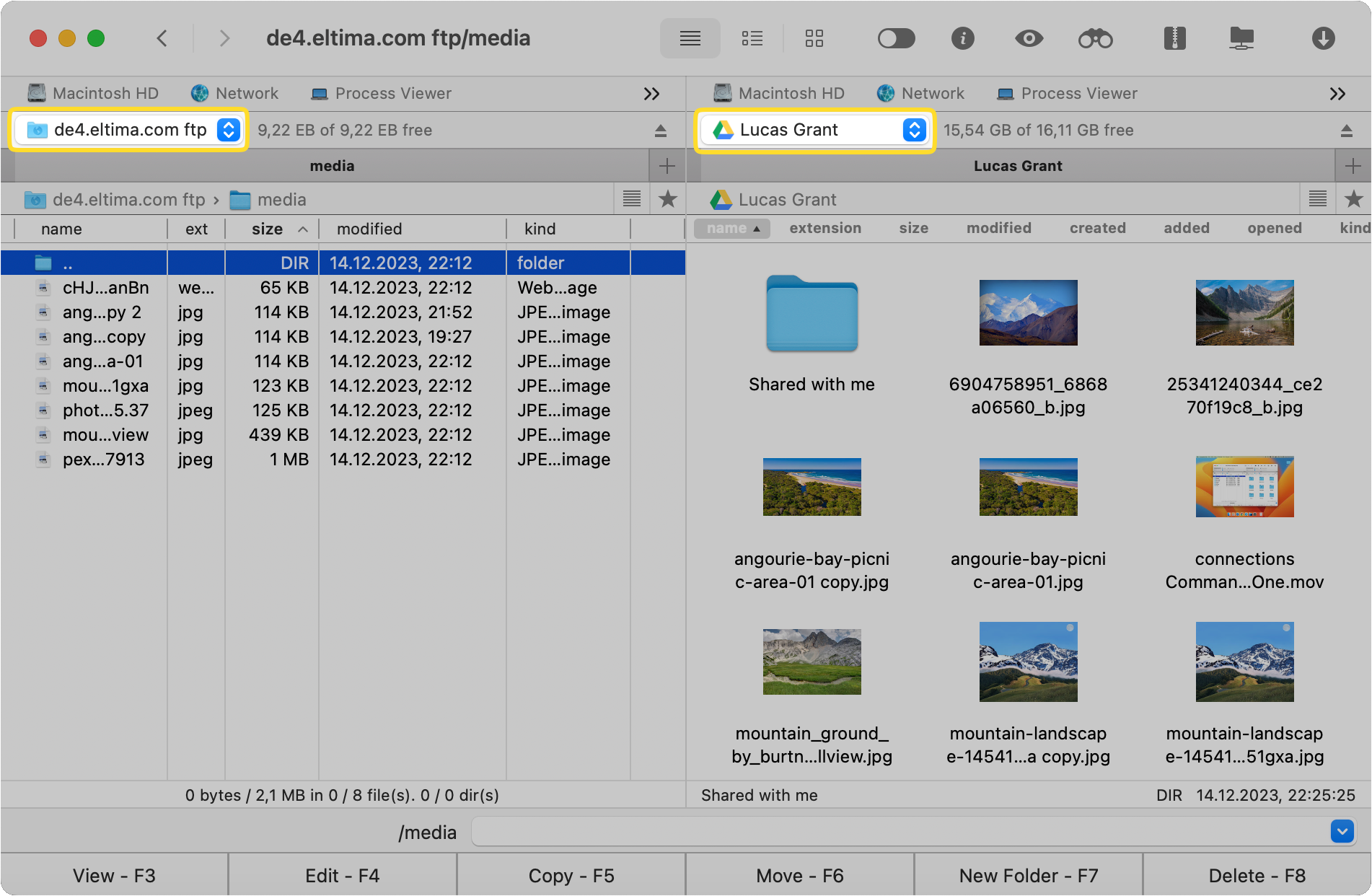1372x896 pixels.
Task: Toggle Quick Look eye icon
Action: (x=1029, y=38)
